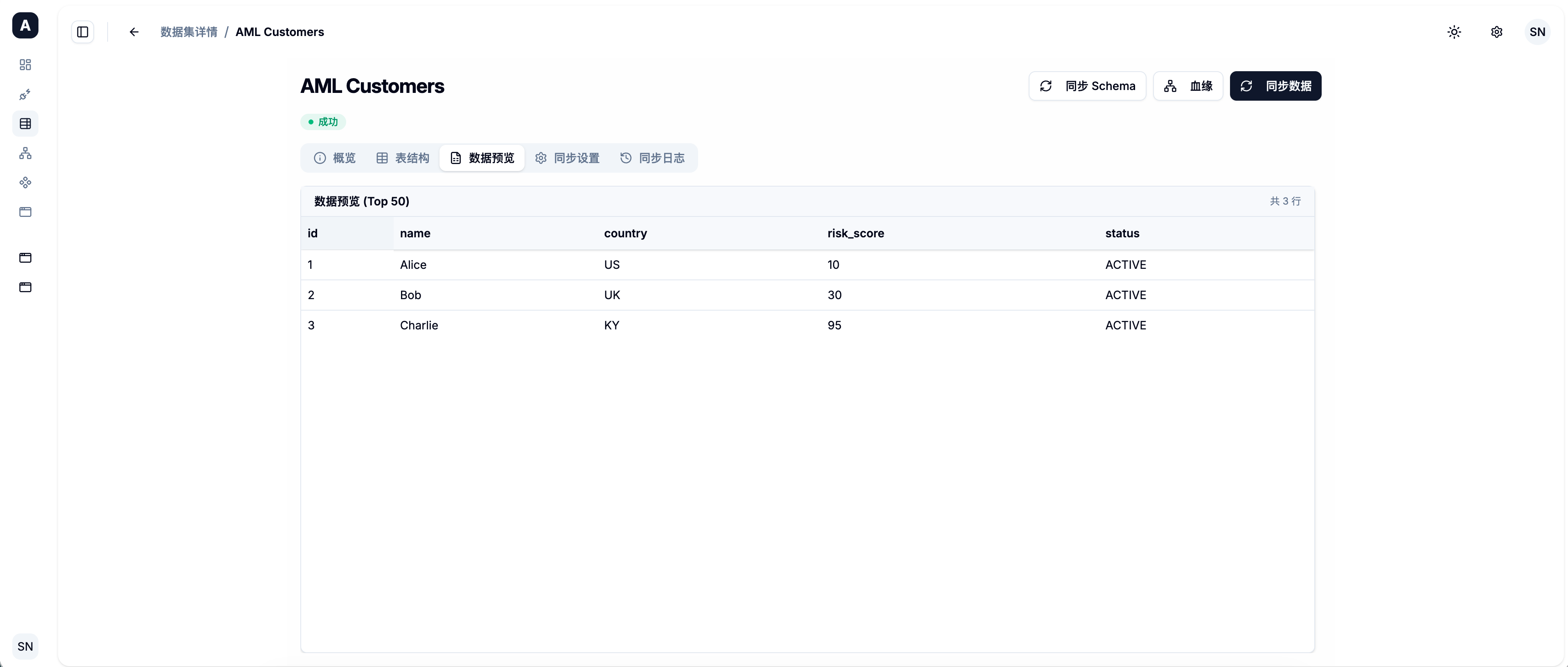The height and width of the screenshot is (667, 1568).
Task: Switch to the 表结构 tab
Action: point(402,158)
